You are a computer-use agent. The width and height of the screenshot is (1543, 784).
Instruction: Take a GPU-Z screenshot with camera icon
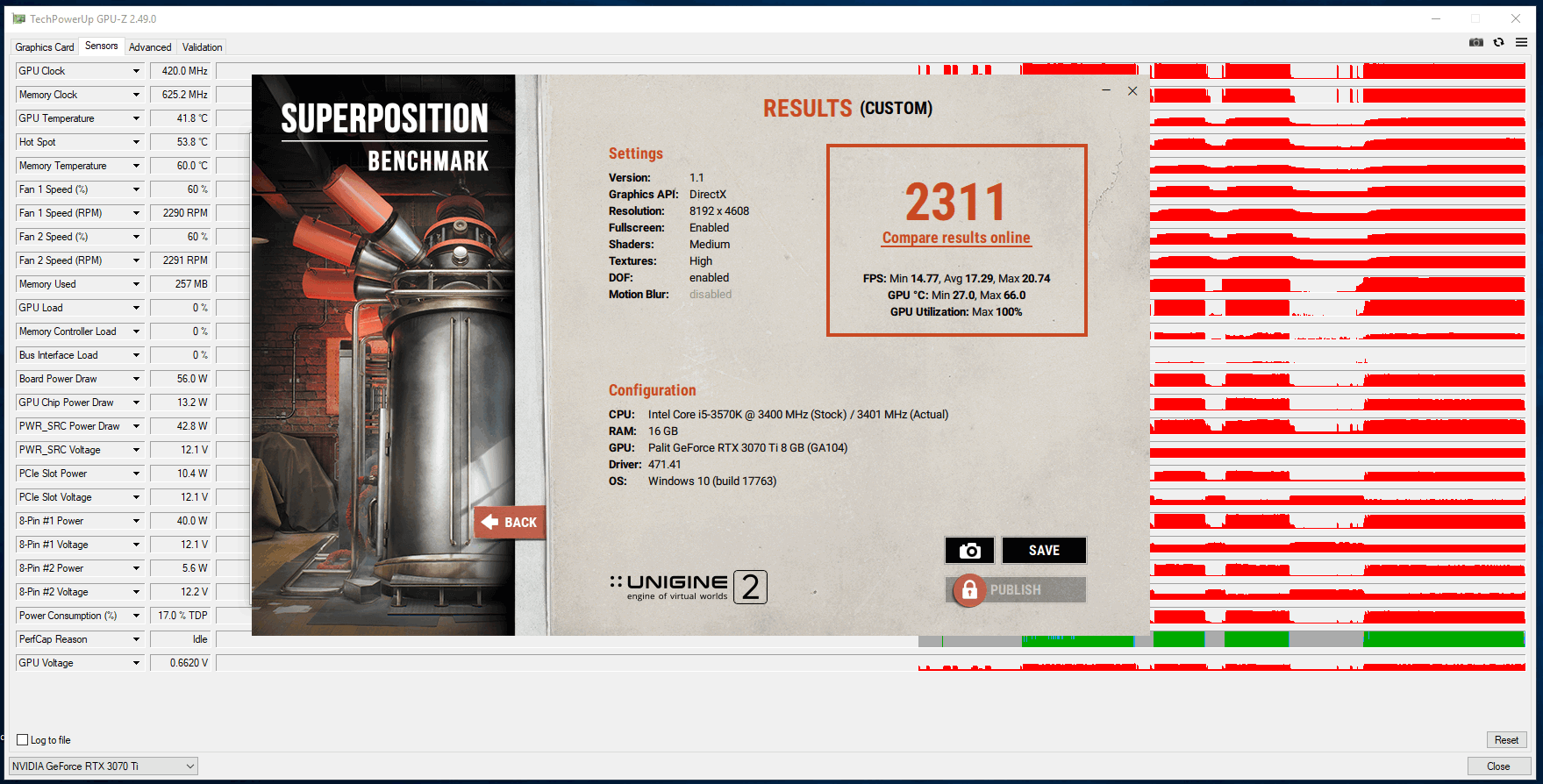1476,42
